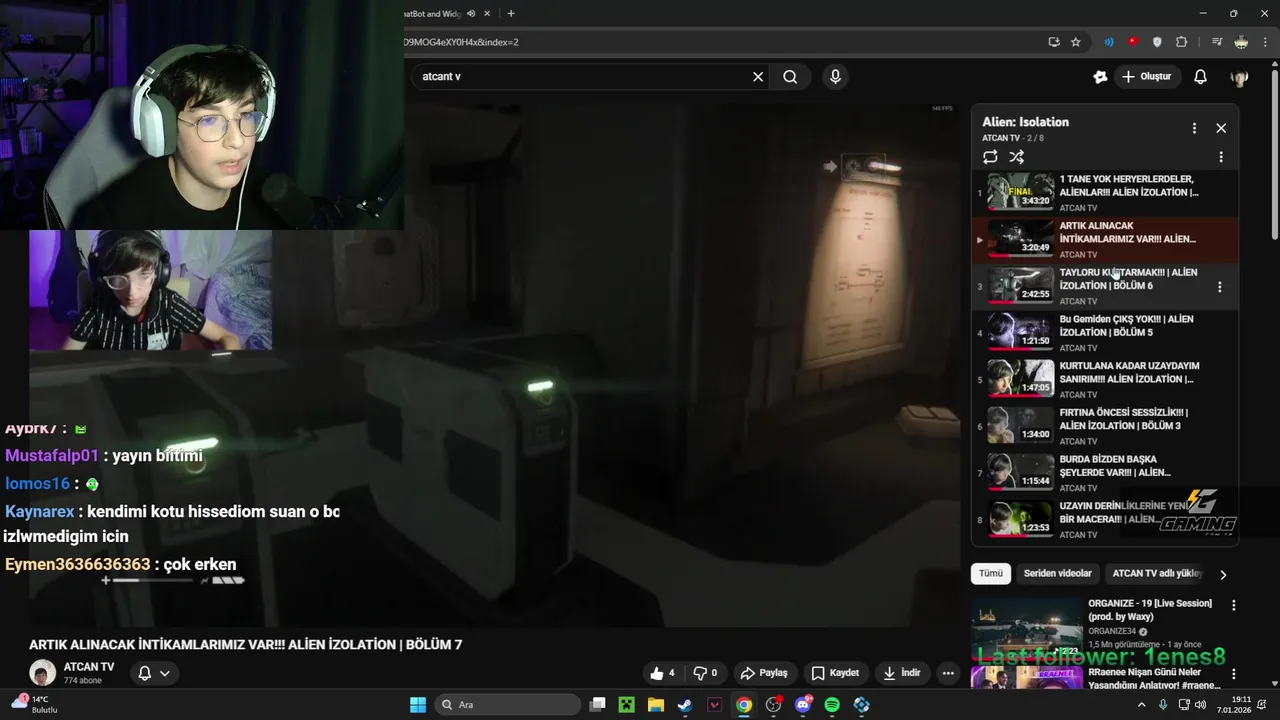Click the Paylaş share button
The width and height of the screenshot is (1280, 720).
[x=764, y=673]
